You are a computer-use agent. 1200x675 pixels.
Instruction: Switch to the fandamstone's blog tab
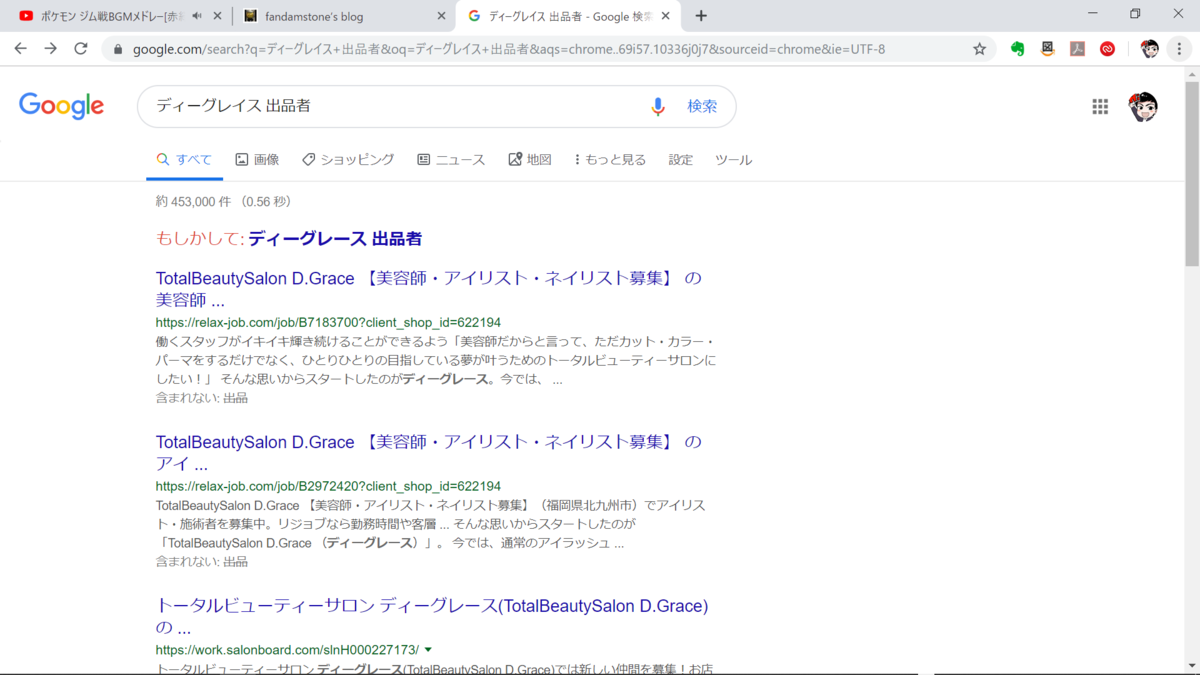pos(343,16)
